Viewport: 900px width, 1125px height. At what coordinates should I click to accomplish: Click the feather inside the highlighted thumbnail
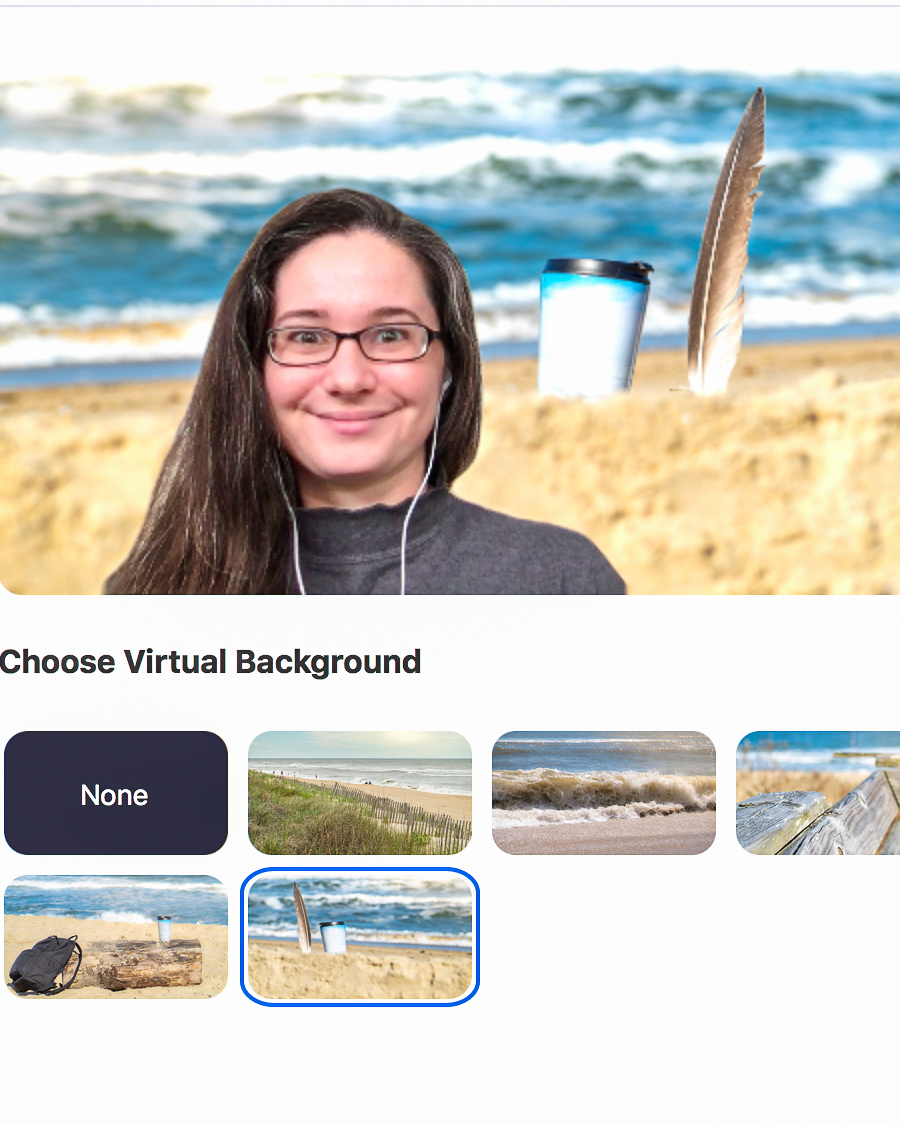[x=302, y=918]
